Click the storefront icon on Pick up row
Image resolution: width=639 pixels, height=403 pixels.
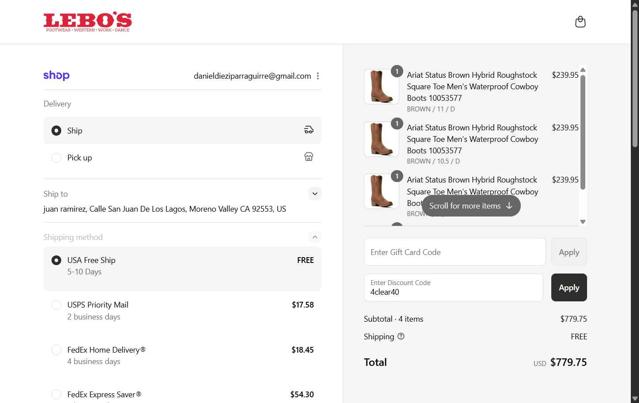click(x=308, y=157)
